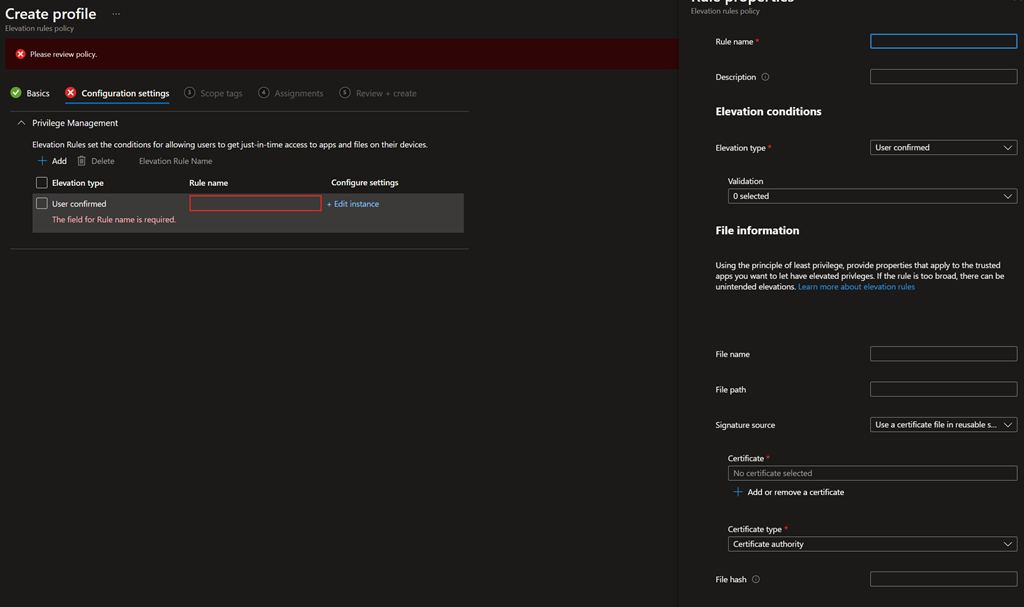This screenshot has height=607, width=1024.
Task: Check the User confirmed row checkbox
Action: click(41, 203)
